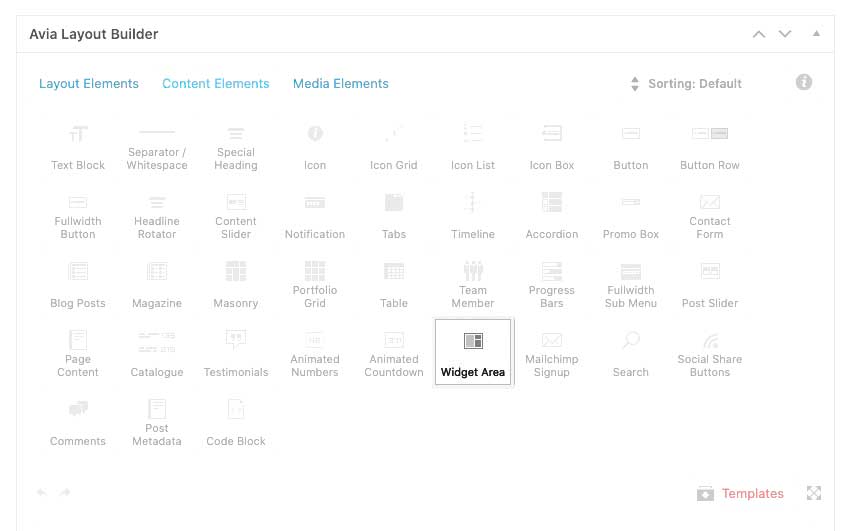Insert Testimonials element
The width and height of the screenshot is (847, 531).
(236, 353)
